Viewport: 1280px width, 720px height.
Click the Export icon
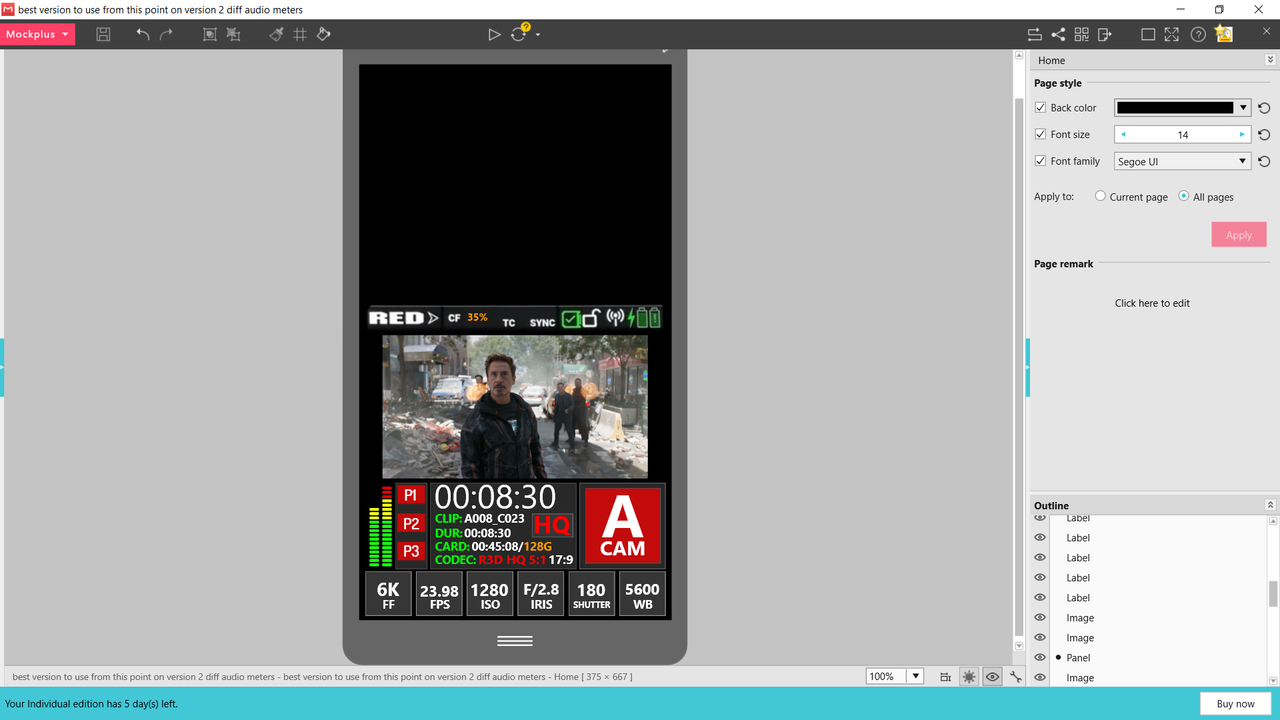pos(1105,34)
